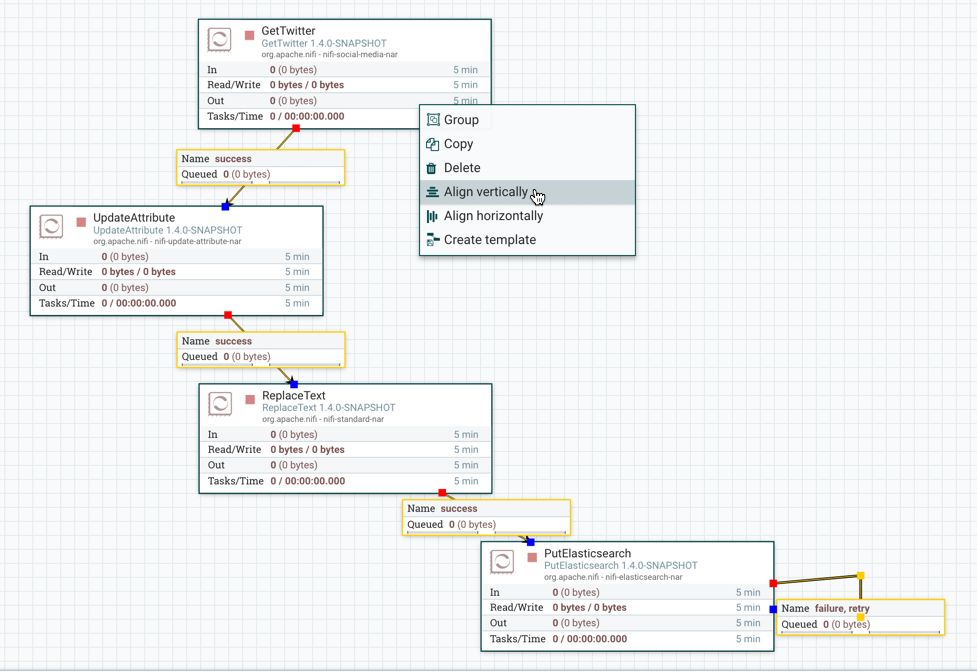977x672 pixels.
Task: Click the yellow bend point on retry connection
Action: (860, 576)
